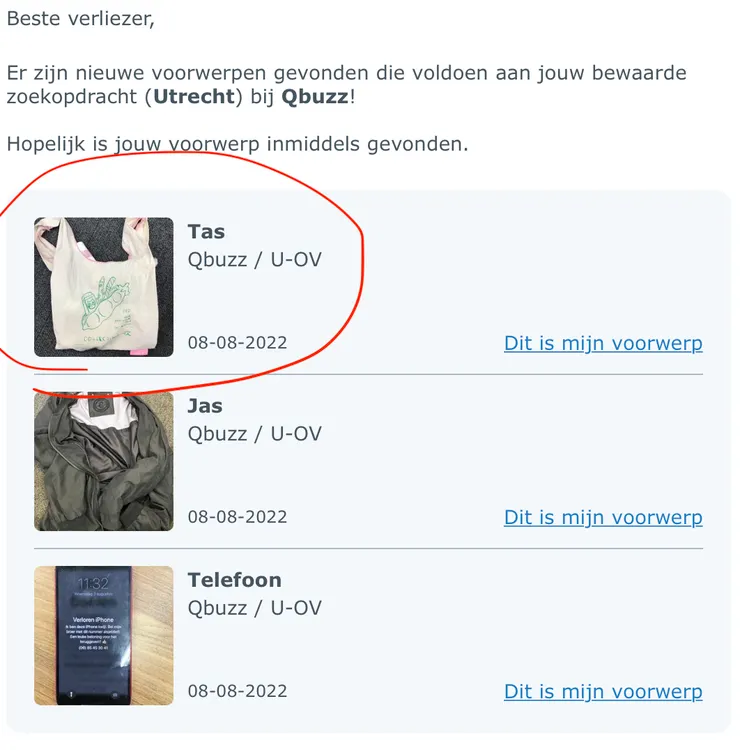The width and height of the screenshot is (740, 750).
Task: Select the 'Tas' item title
Action: coord(206,232)
